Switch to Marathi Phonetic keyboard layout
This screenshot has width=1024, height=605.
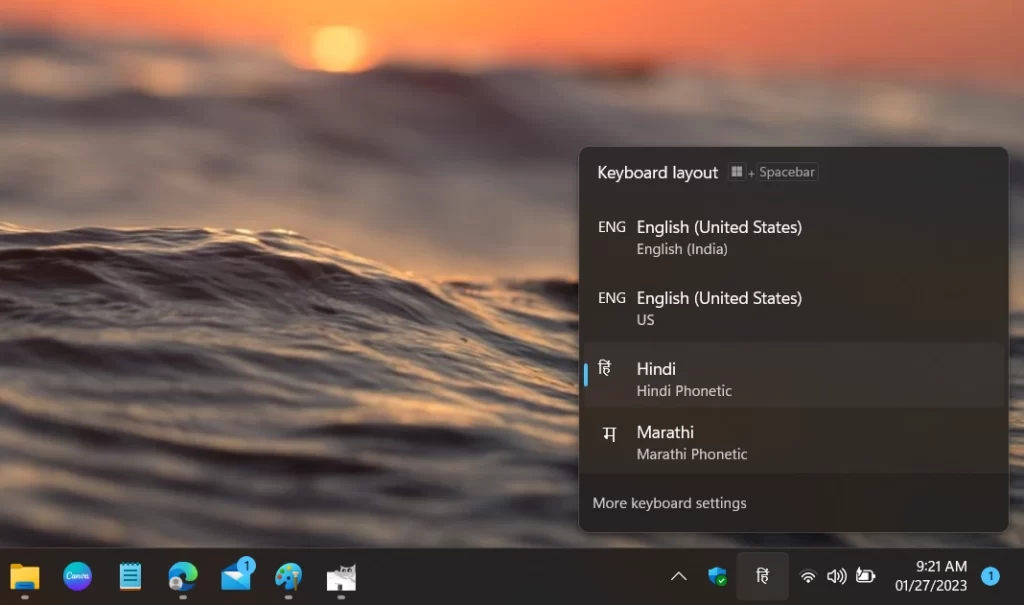click(793, 442)
